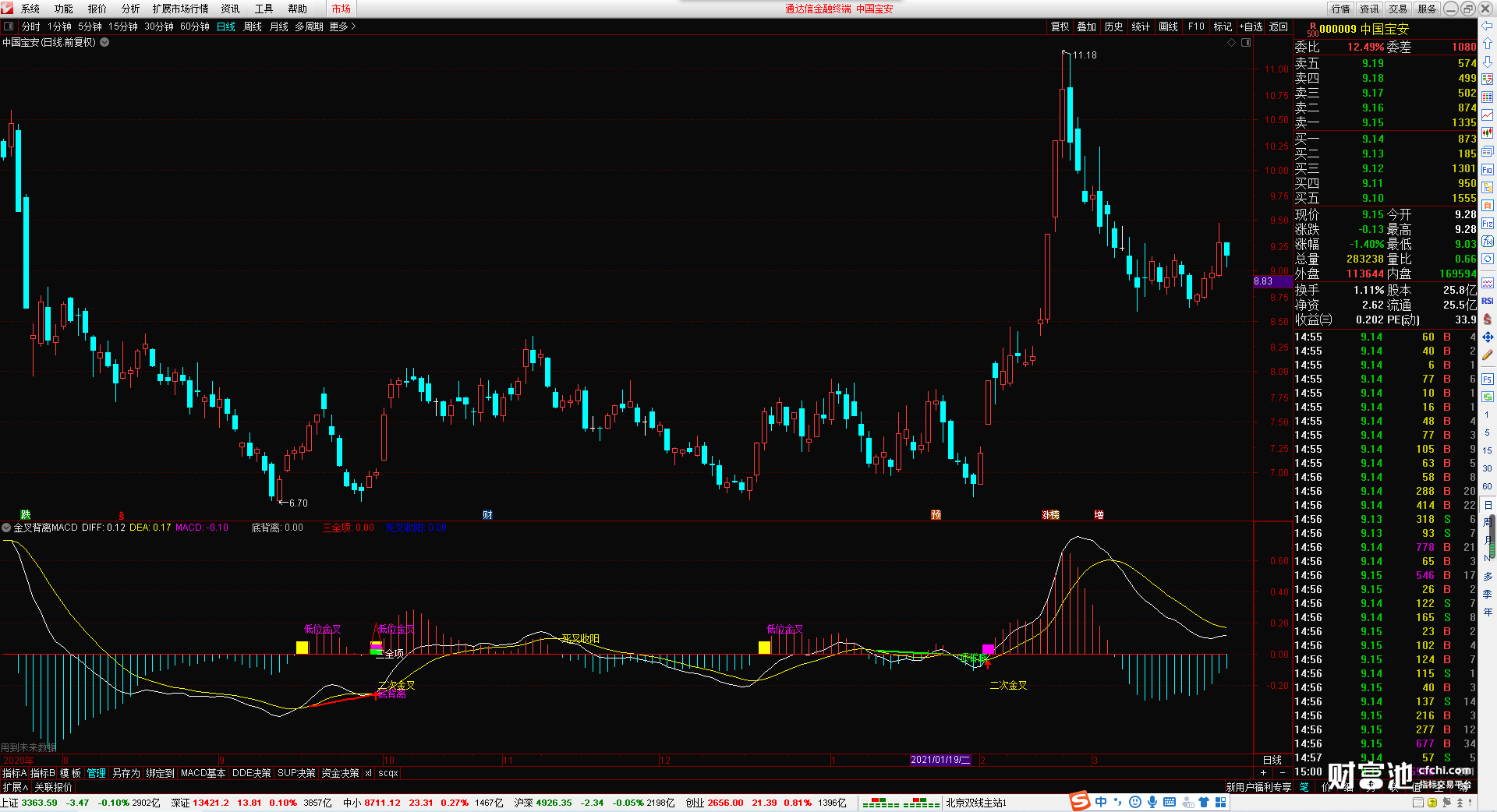The width and height of the screenshot is (1497, 812).
Task: Open the line chart sidebar icon
Action: [1488, 115]
